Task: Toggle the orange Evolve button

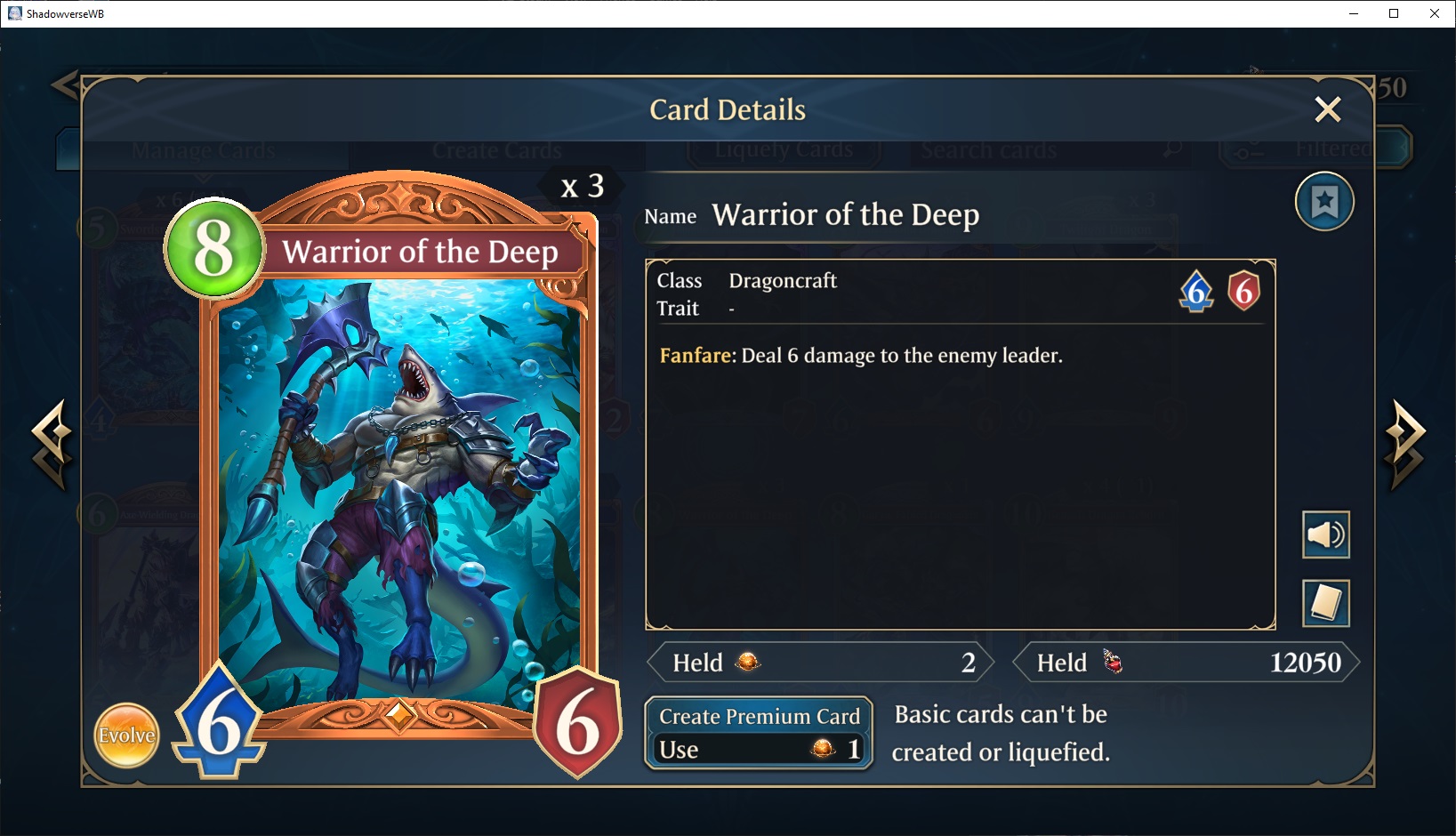Action: (127, 736)
